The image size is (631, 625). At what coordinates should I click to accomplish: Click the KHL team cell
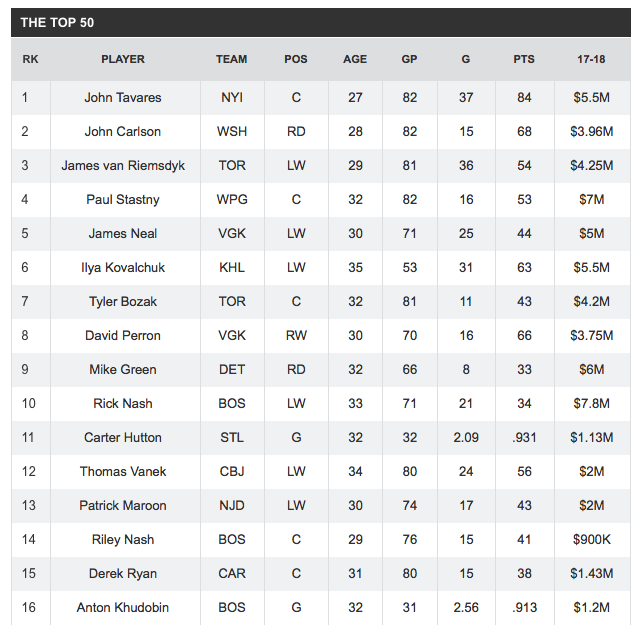coord(232,268)
